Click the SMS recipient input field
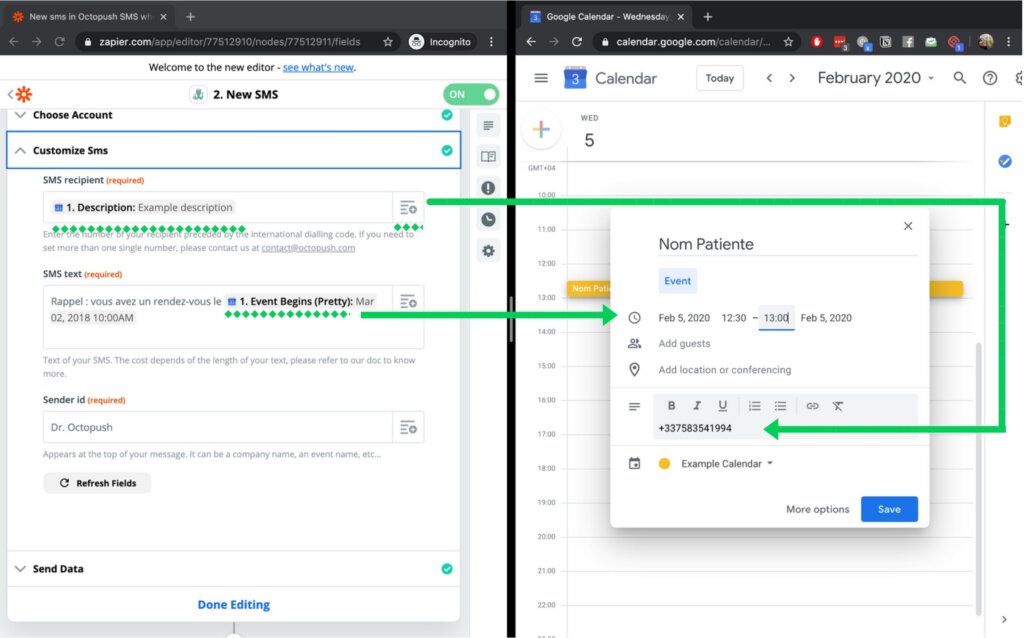The image size is (1024, 638). pyautogui.click(x=218, y=208)
